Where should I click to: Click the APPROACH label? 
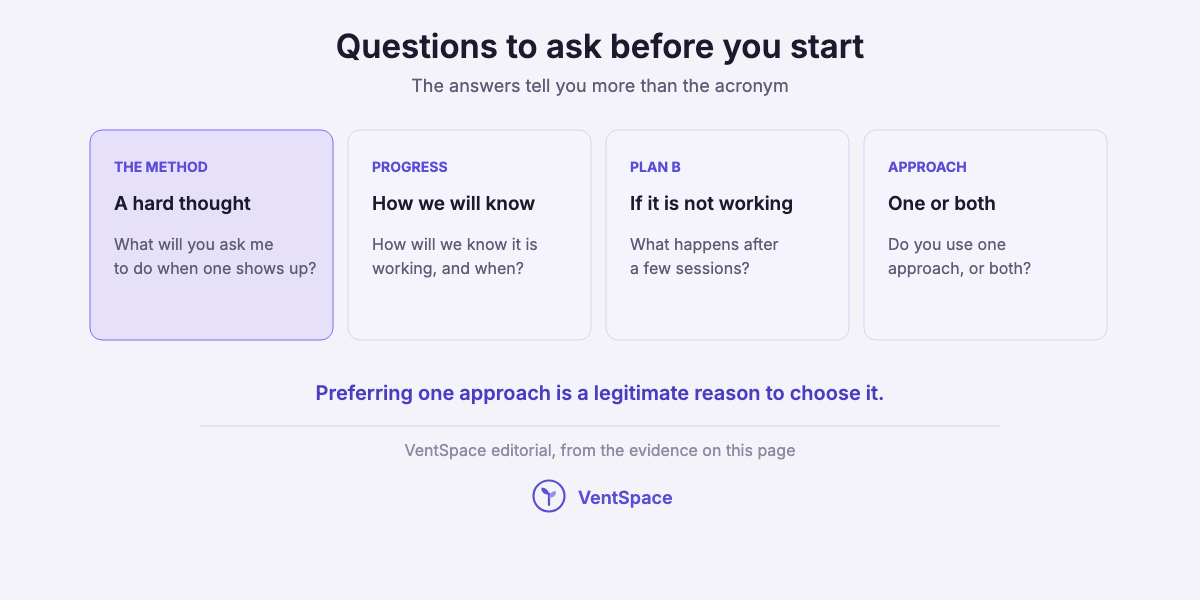pyautogui.click(x=927, y=167)
